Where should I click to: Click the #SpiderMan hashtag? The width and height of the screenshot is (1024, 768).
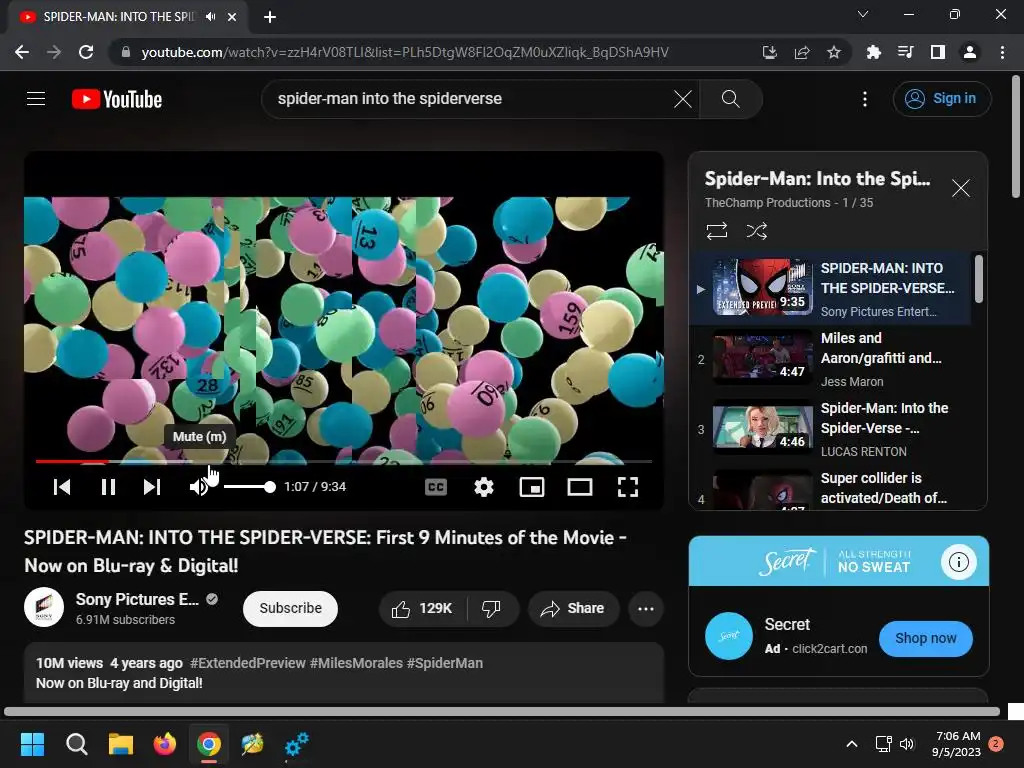point(445,663)
